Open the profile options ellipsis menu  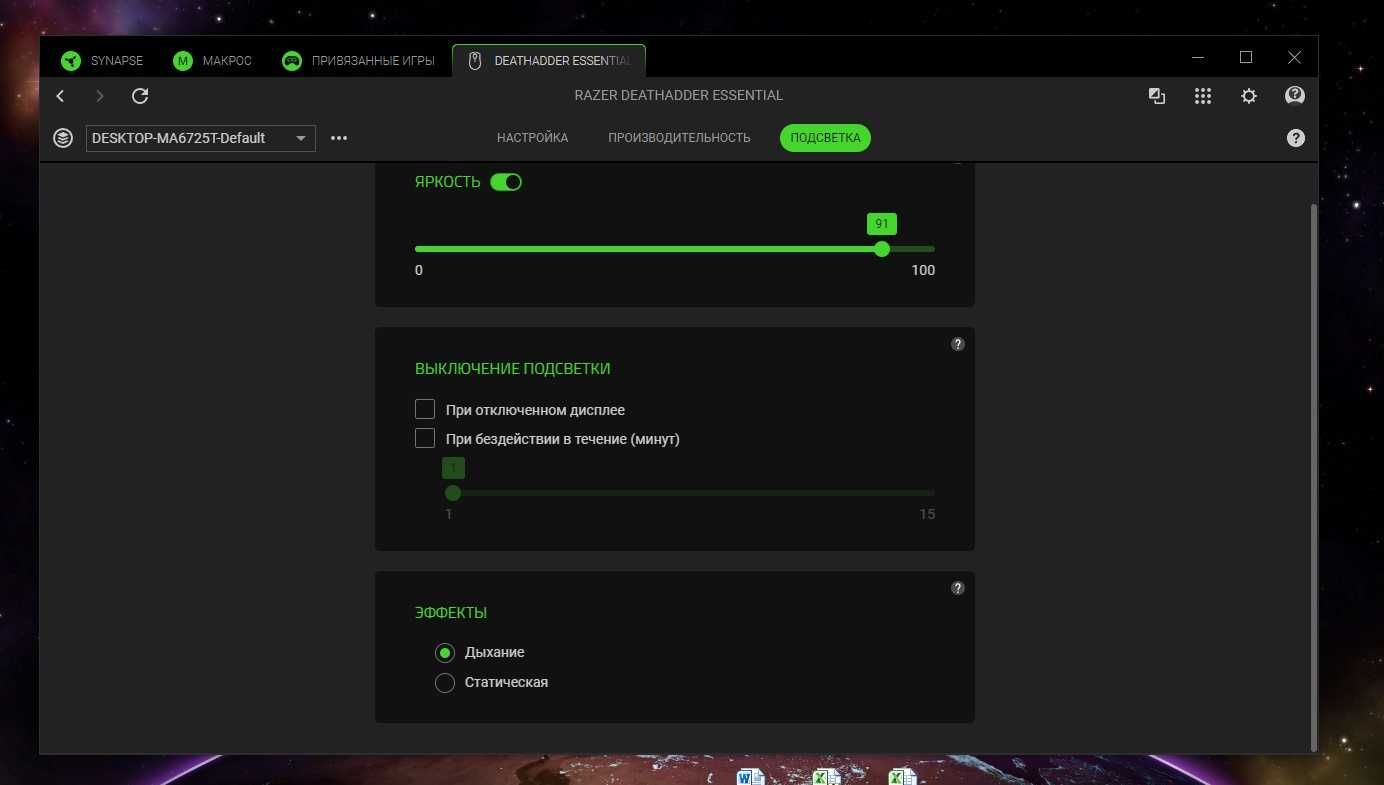click(339, 138)
